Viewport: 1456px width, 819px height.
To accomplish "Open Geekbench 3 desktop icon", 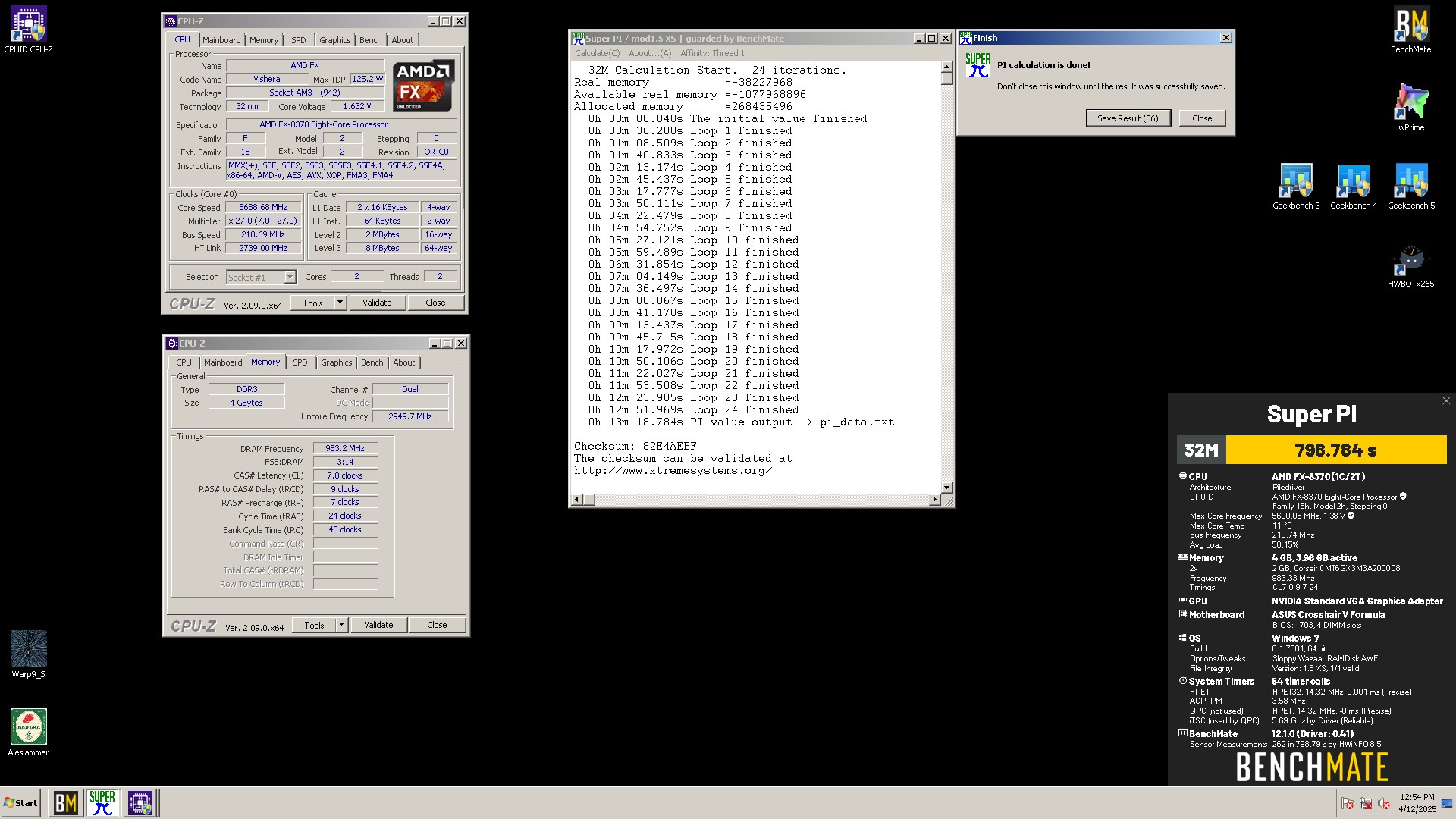I will 1296,186.
